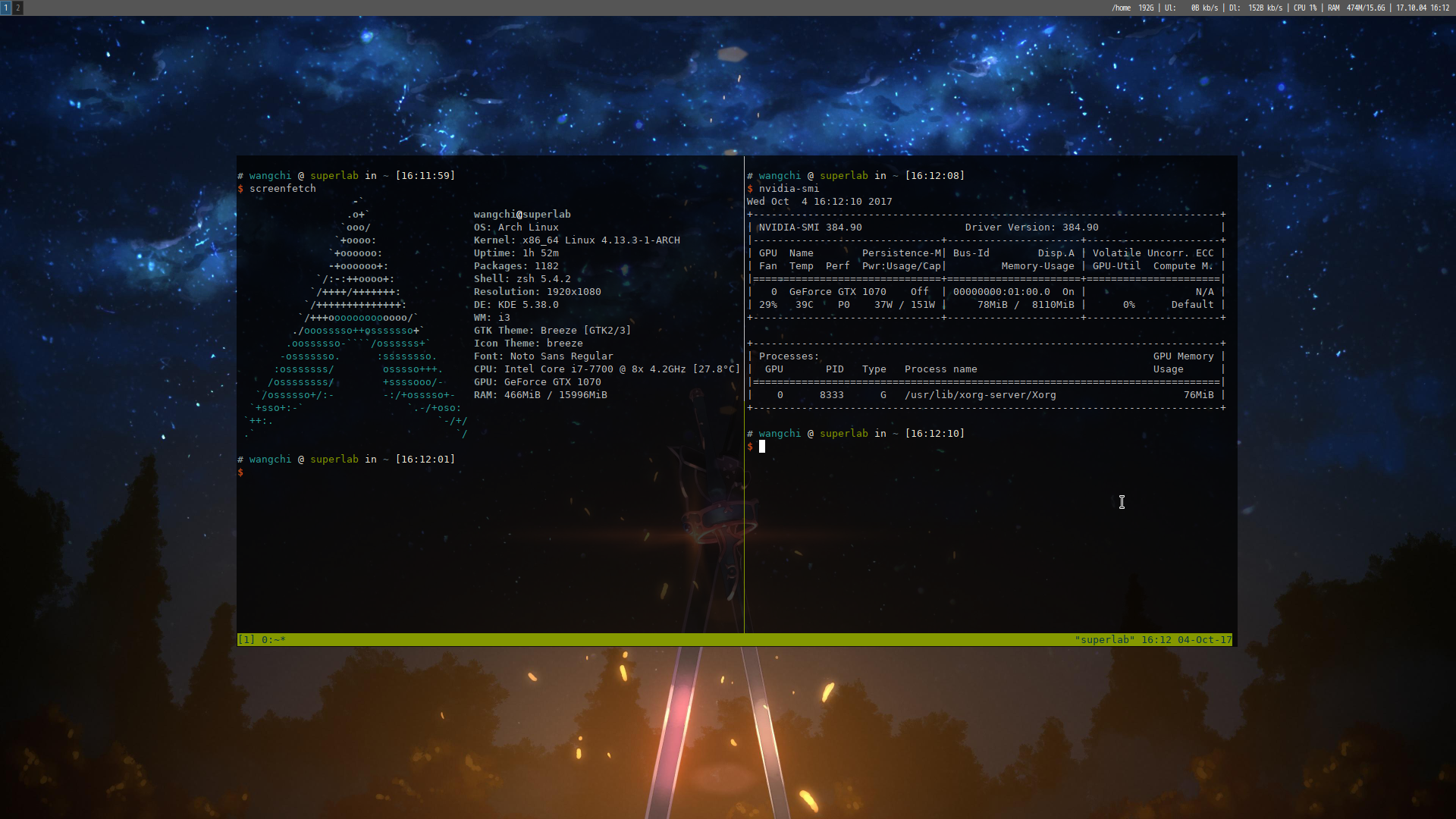Click the left pane prompt timestamp [16:11:59]

(425, 176)
